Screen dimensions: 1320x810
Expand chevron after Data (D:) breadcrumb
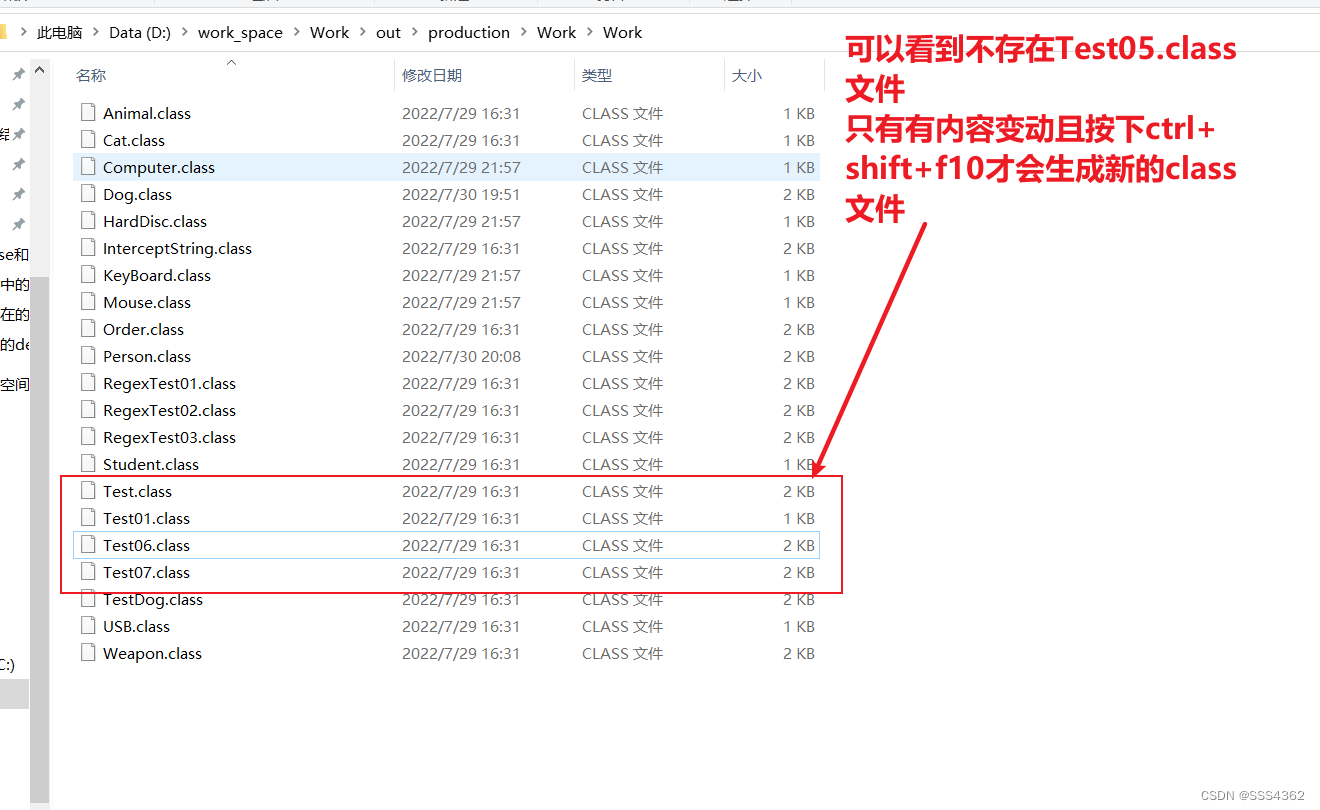click(x=185, y=32)
